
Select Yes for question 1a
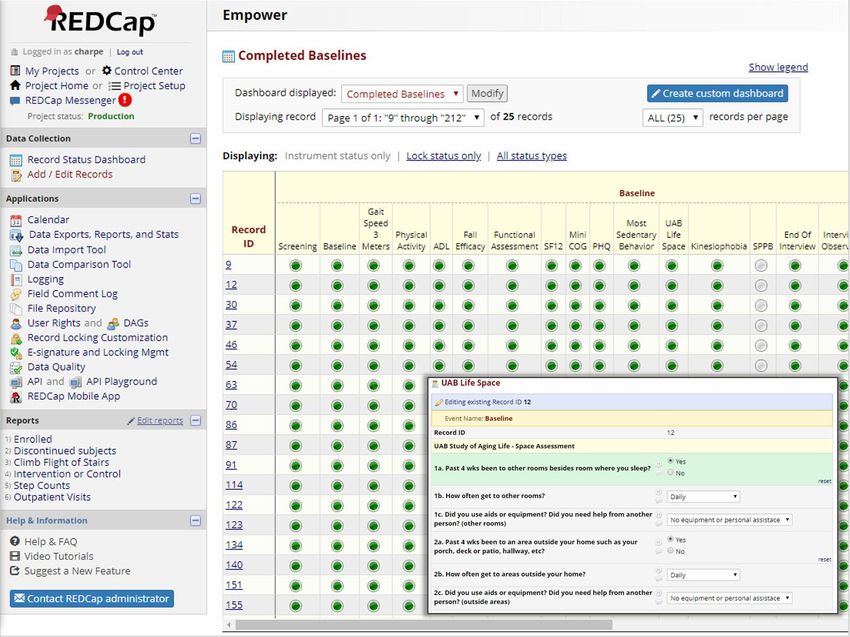[x=671, y=461]
